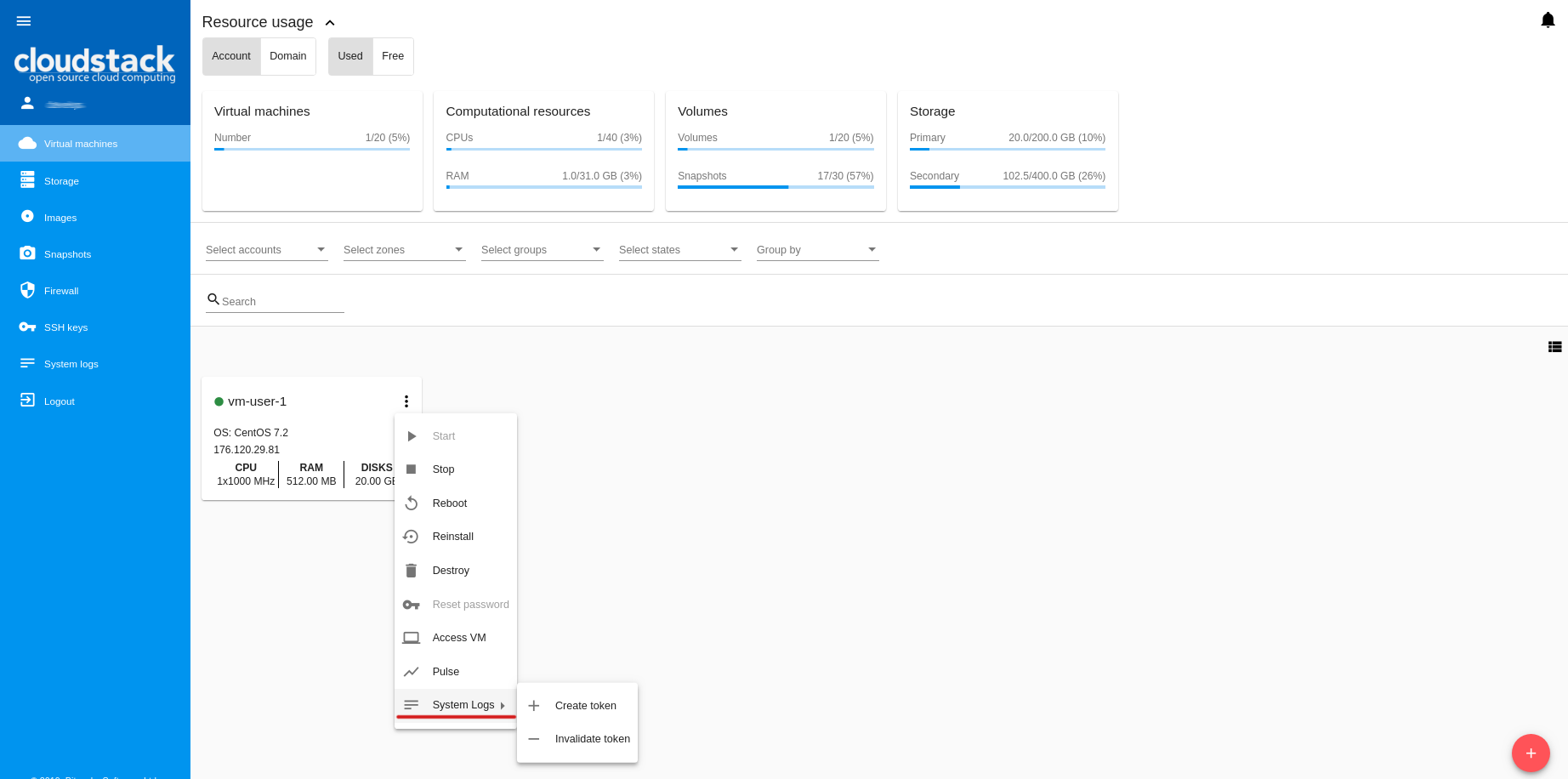The width and height of the screenshot is (1568, 779).
Task: Show Used resources
Action: click(350, 56)
